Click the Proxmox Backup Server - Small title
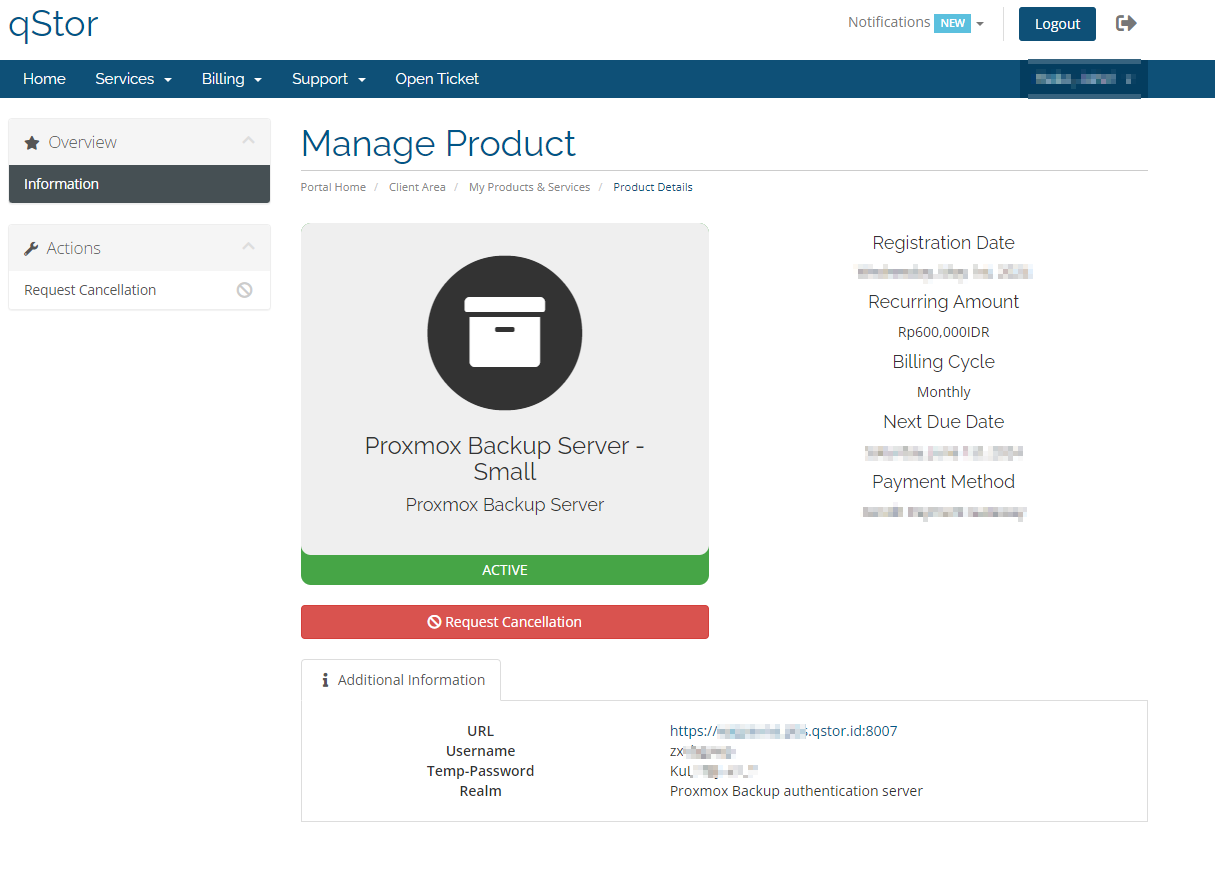This screenshot has height=877, width=1215. 505,458
